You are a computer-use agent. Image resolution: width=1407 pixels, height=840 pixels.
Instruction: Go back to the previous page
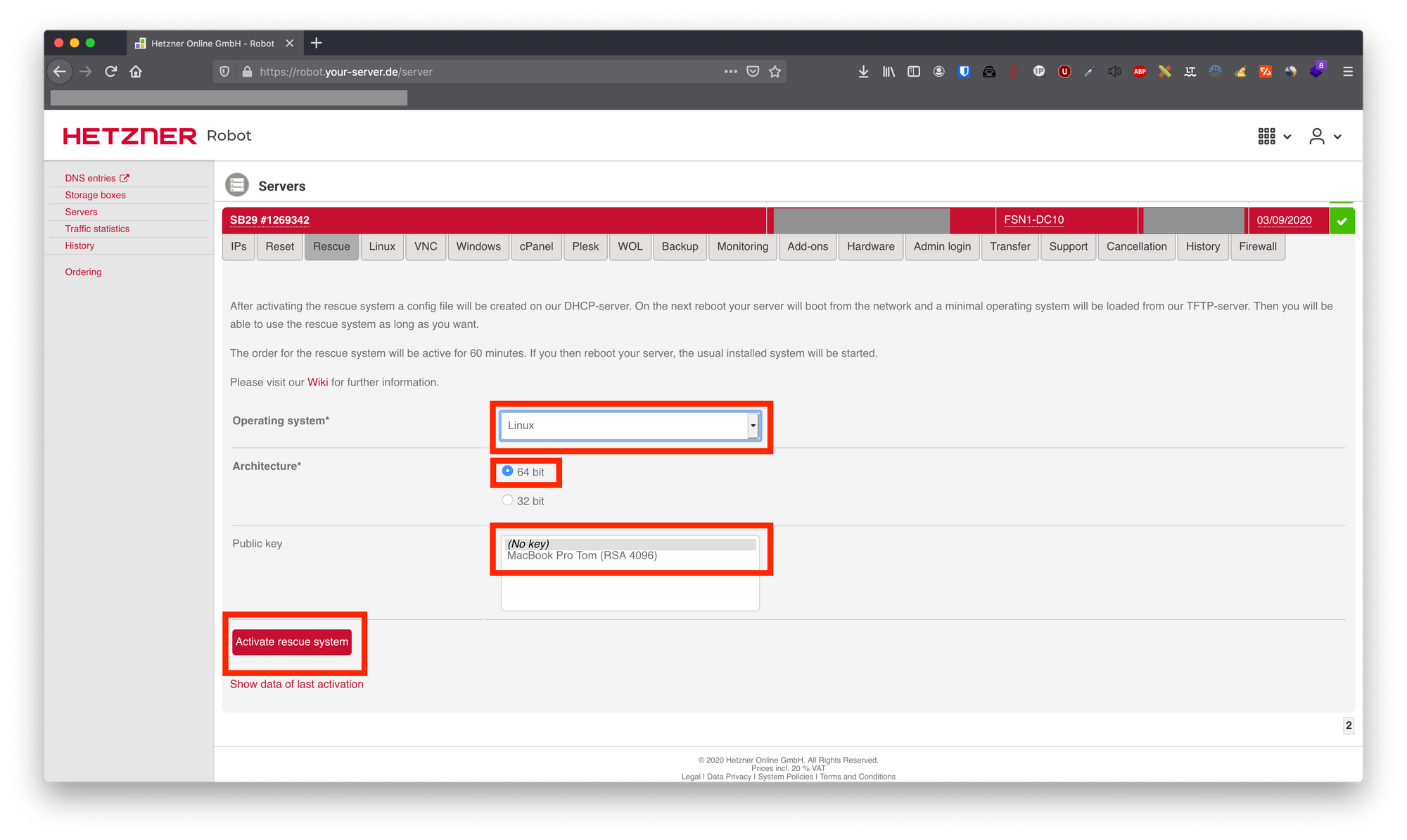60,72
